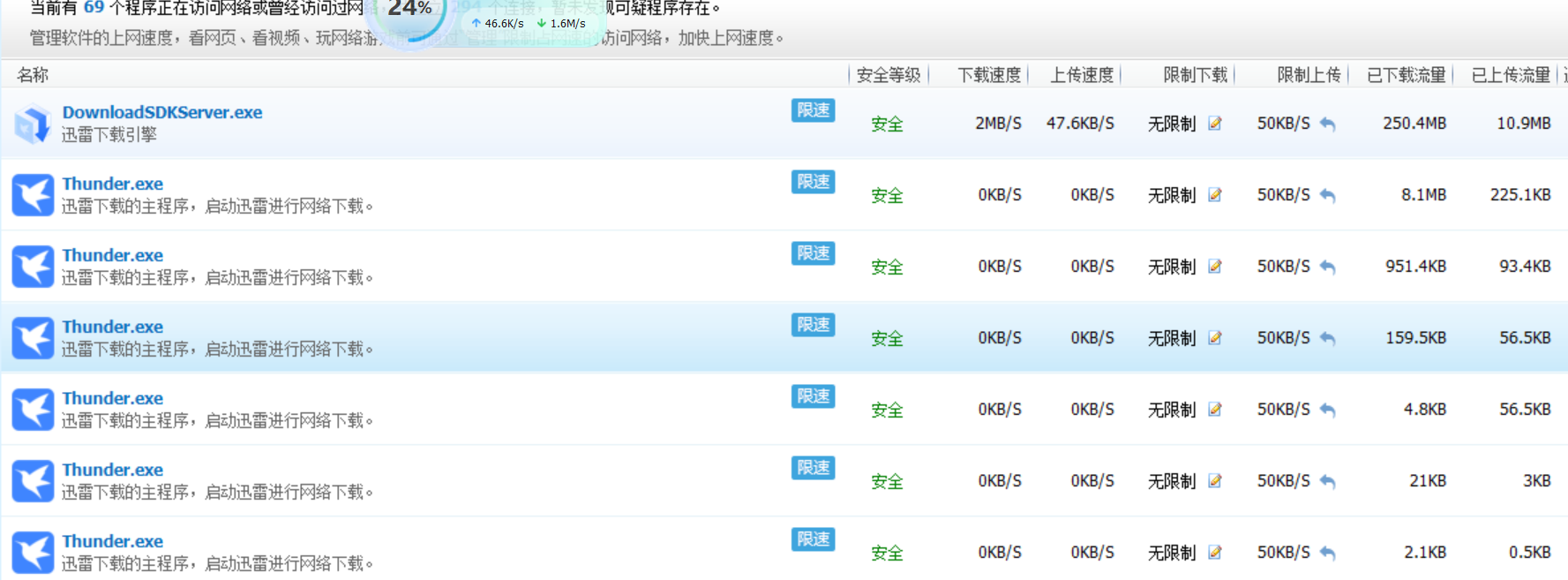Edit download limit for Thunder.exe with 2.1KB downloaded
The image size is (1568, 580).
pos(1215,553)
